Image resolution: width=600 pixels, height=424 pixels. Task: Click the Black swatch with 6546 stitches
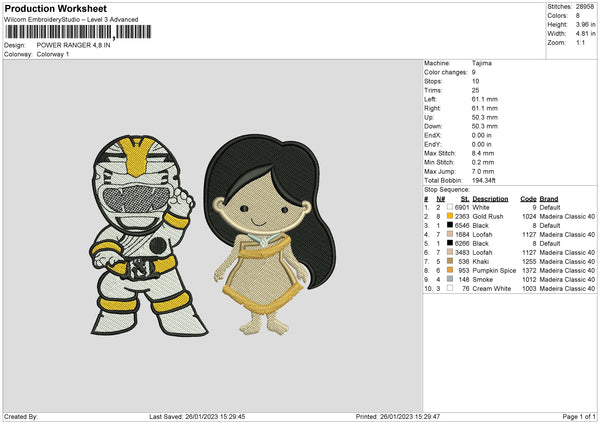pos(450,225)
